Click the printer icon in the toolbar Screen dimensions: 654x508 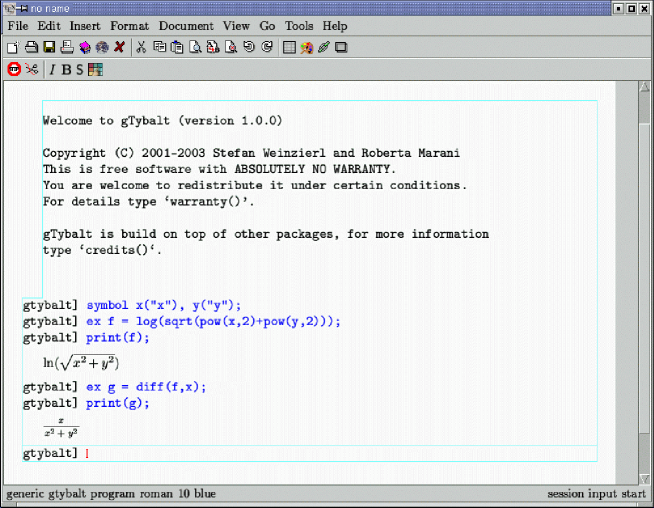pyautogui.click(x=66, y=47)
